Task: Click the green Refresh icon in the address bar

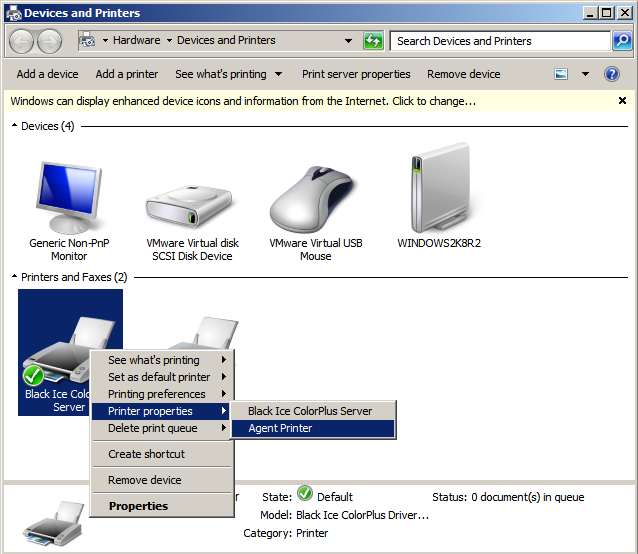Action: [x=373, y=41]
